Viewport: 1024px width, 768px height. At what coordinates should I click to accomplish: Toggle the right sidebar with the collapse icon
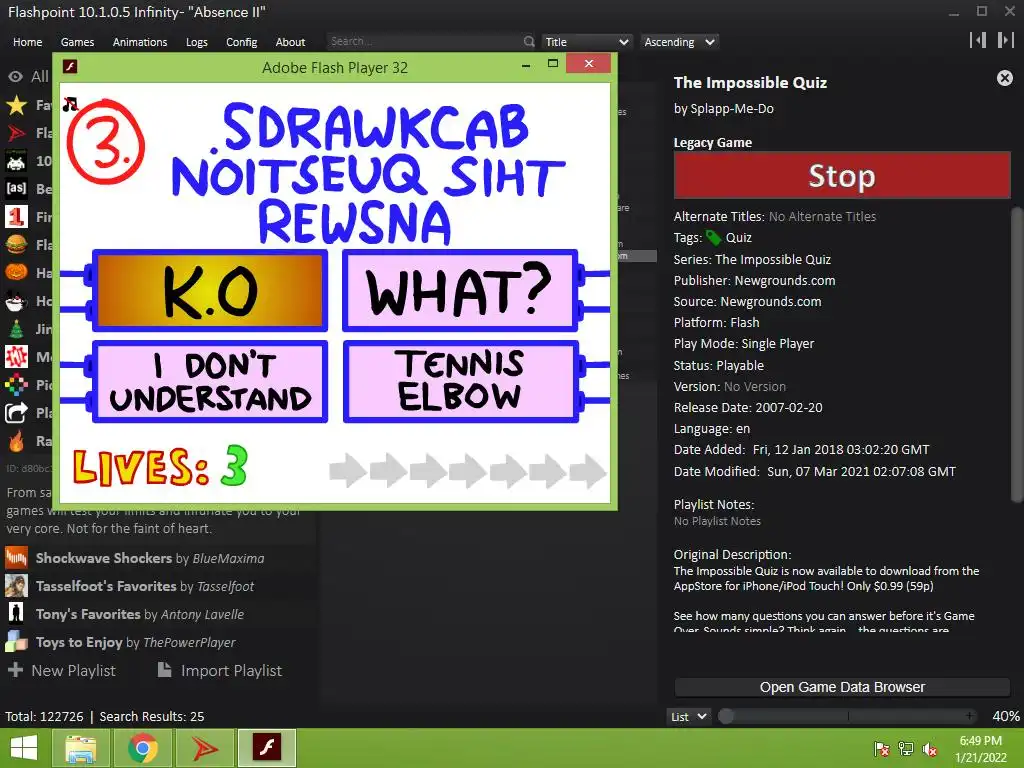[x=1005, y=40]
